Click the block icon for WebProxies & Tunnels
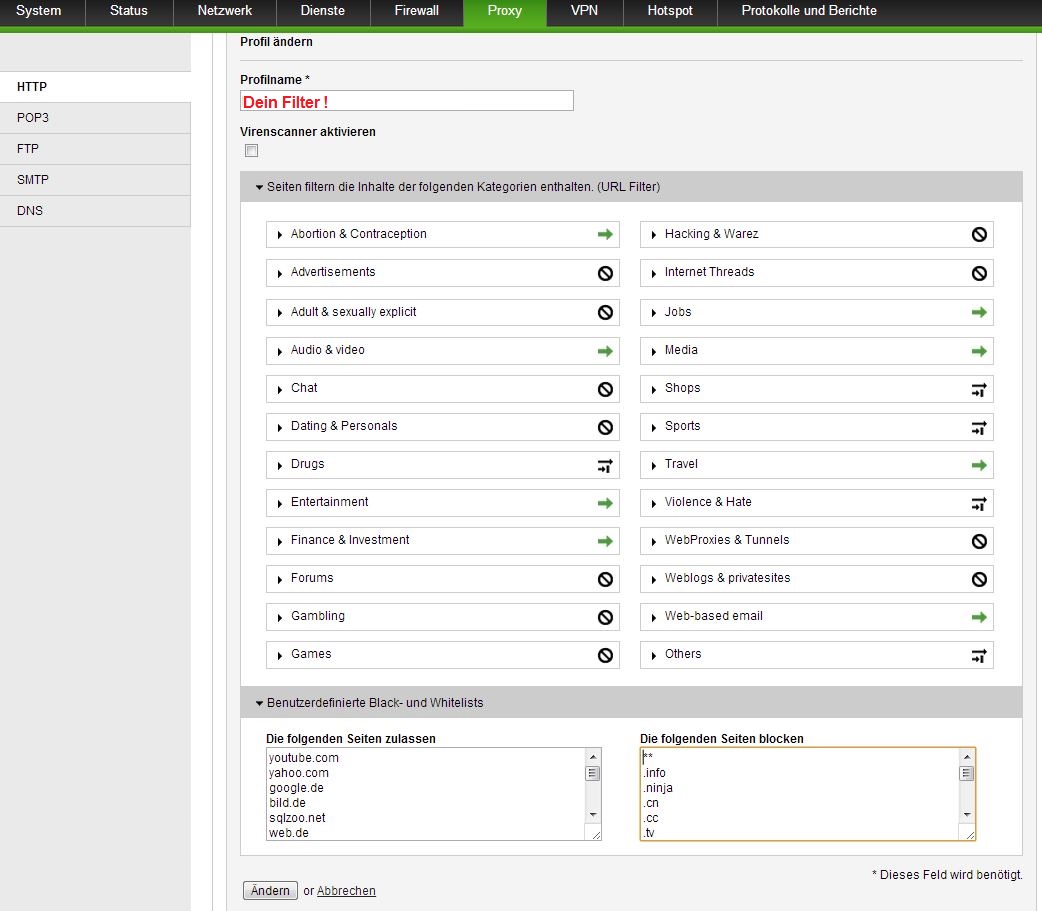Viewport: 1042px width, 911px height. point(979,541)
